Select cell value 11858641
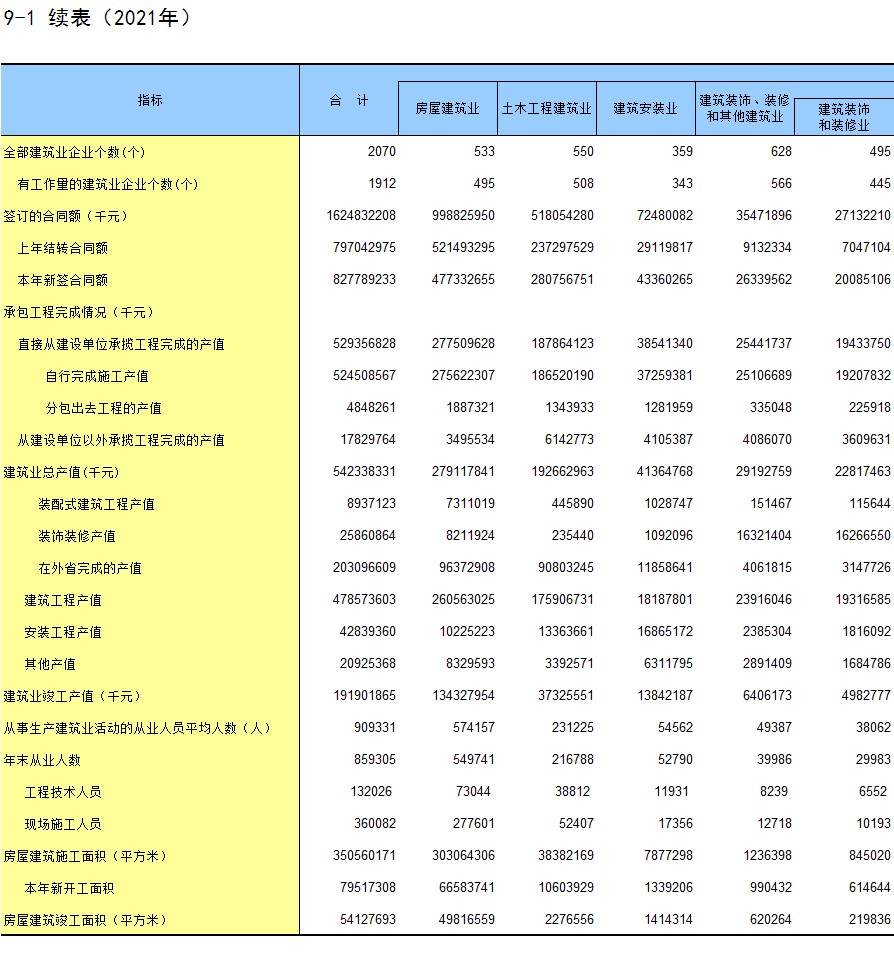Screen dimensions: 894x968 pyautogui.click(x=665, y=568)
